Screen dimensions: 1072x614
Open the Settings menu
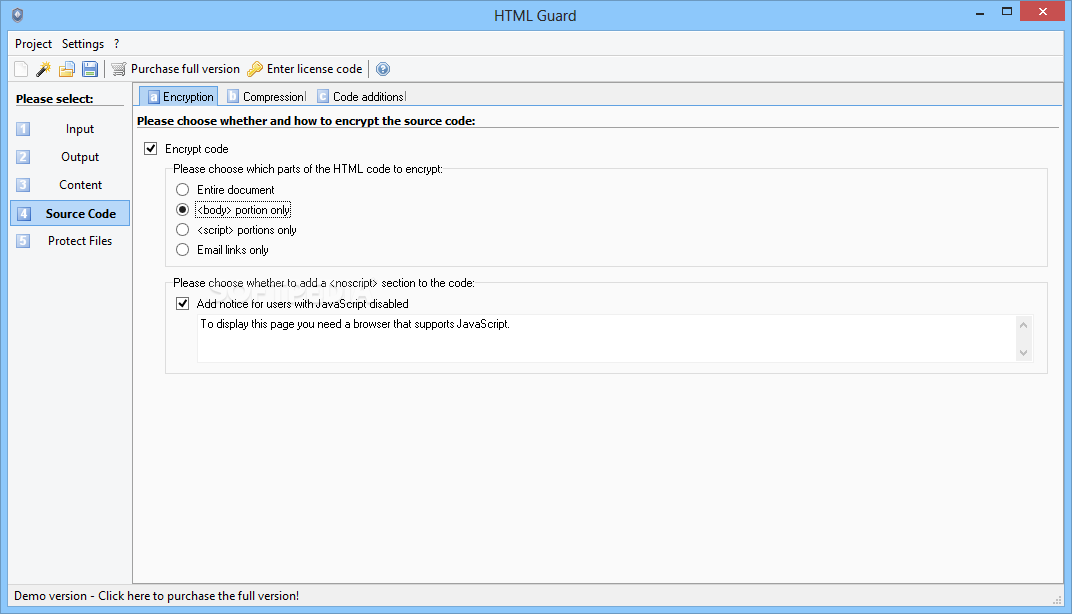pos(83,44)
